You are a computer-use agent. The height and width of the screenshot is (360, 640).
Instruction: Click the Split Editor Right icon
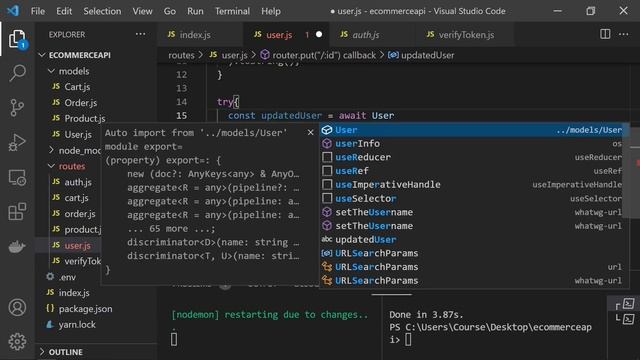click(605, 34)
